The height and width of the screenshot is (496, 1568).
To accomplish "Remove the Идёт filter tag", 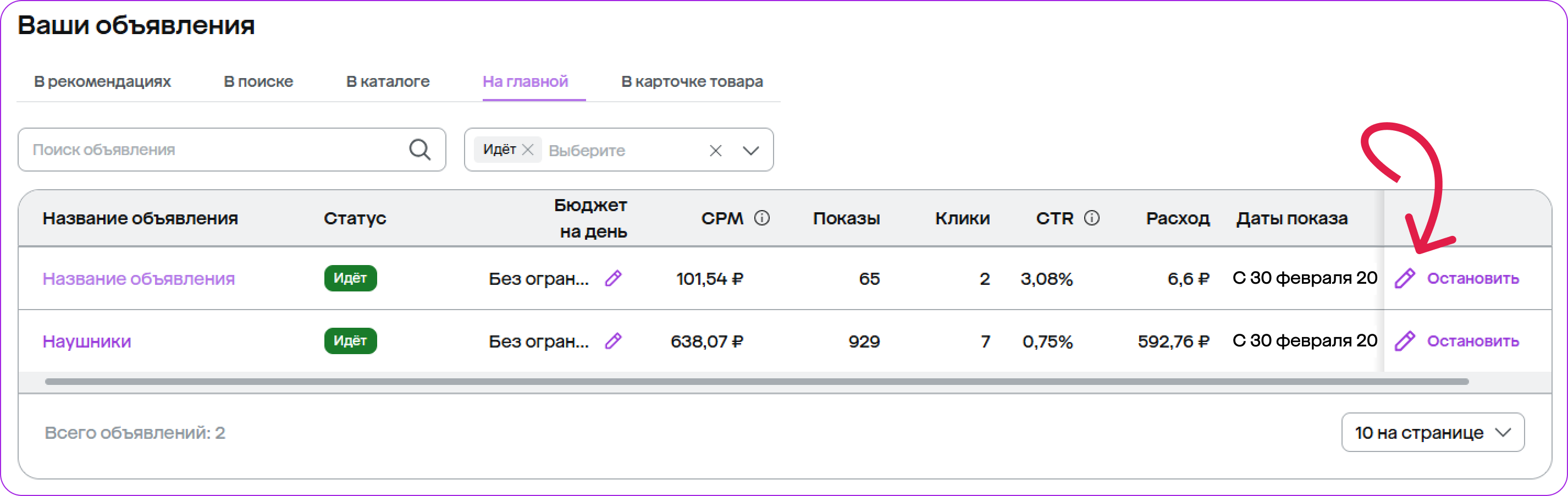I will click(528, 149).
